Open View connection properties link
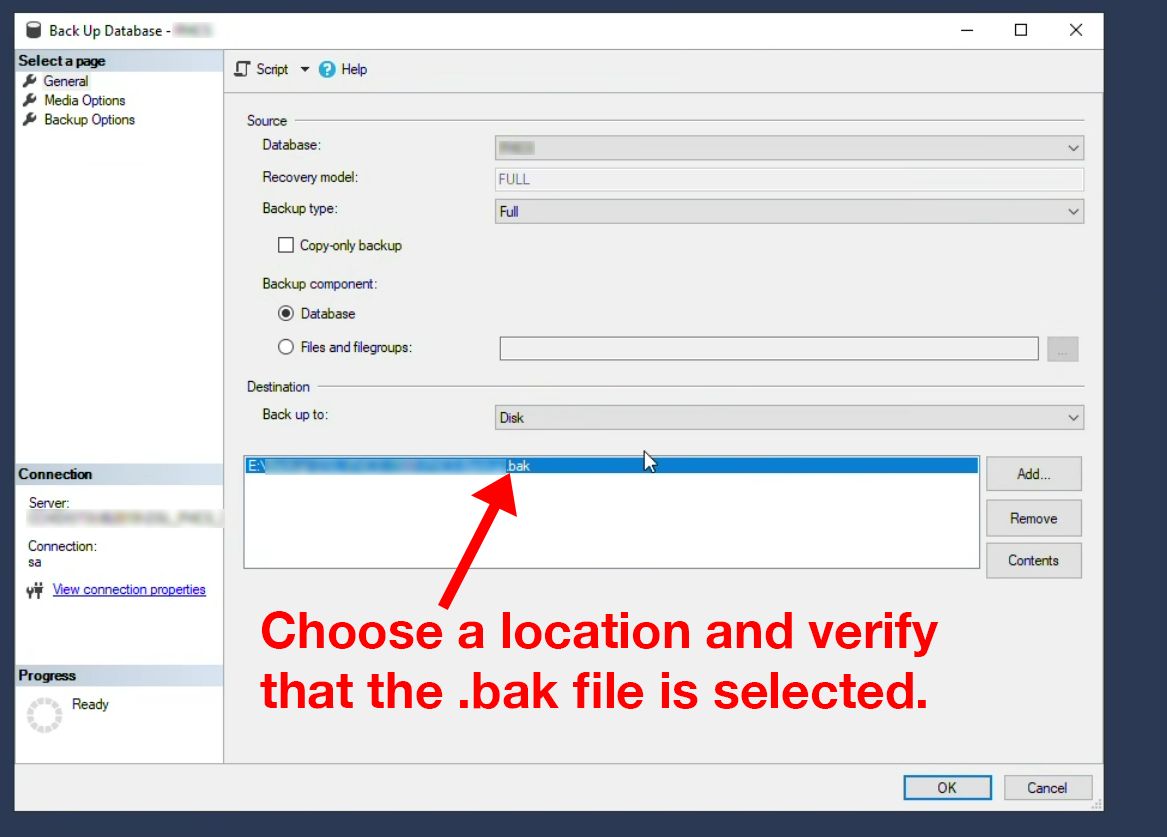This screenshot has width=1167, height=837. click(129, 590)
